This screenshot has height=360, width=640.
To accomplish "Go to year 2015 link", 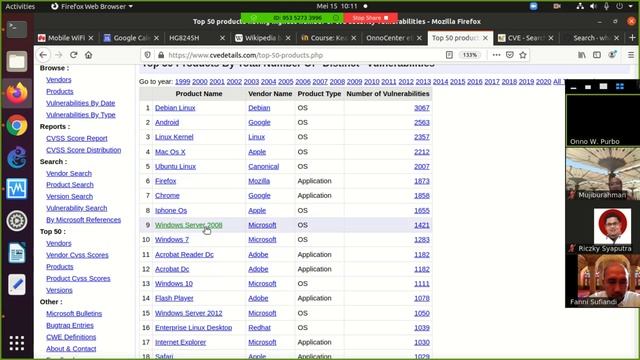I will pyautogui.click(x=458, y=82).
